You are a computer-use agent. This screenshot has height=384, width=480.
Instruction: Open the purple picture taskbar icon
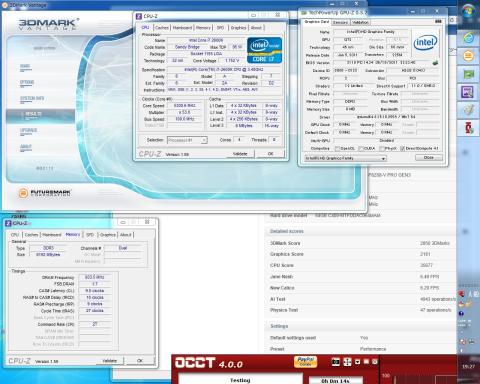click(468, 92)
